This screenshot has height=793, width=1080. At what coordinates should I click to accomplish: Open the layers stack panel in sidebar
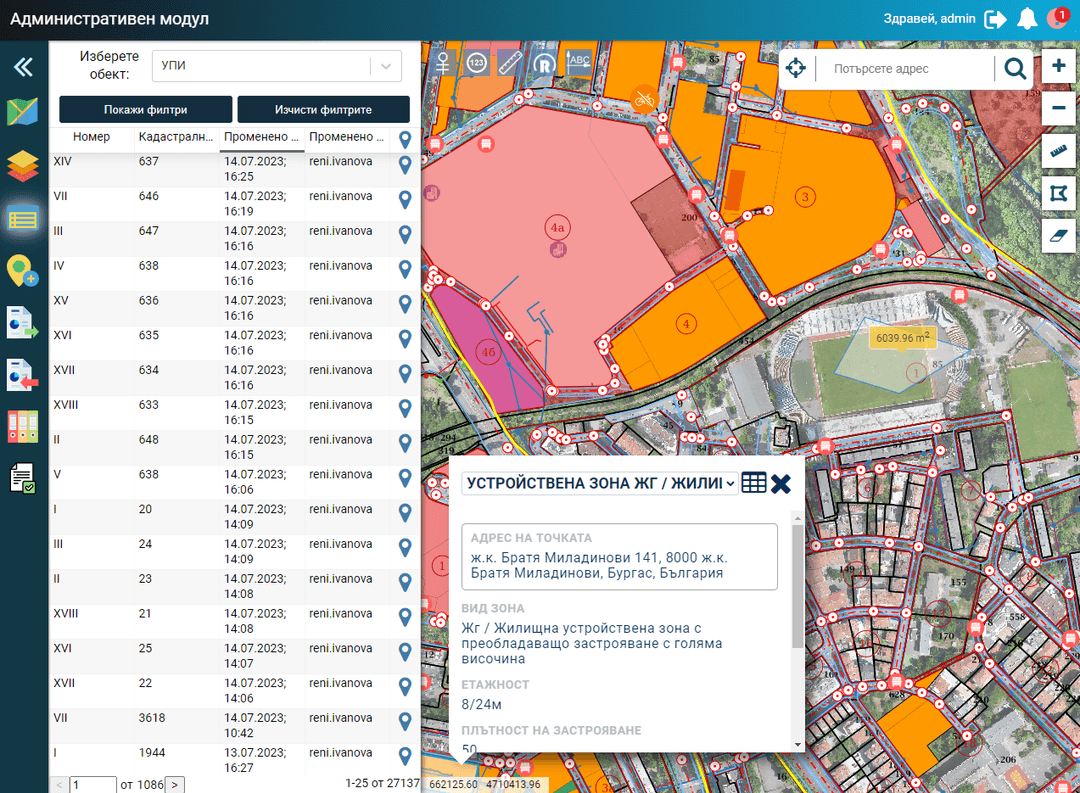click(x=23, y=165)
